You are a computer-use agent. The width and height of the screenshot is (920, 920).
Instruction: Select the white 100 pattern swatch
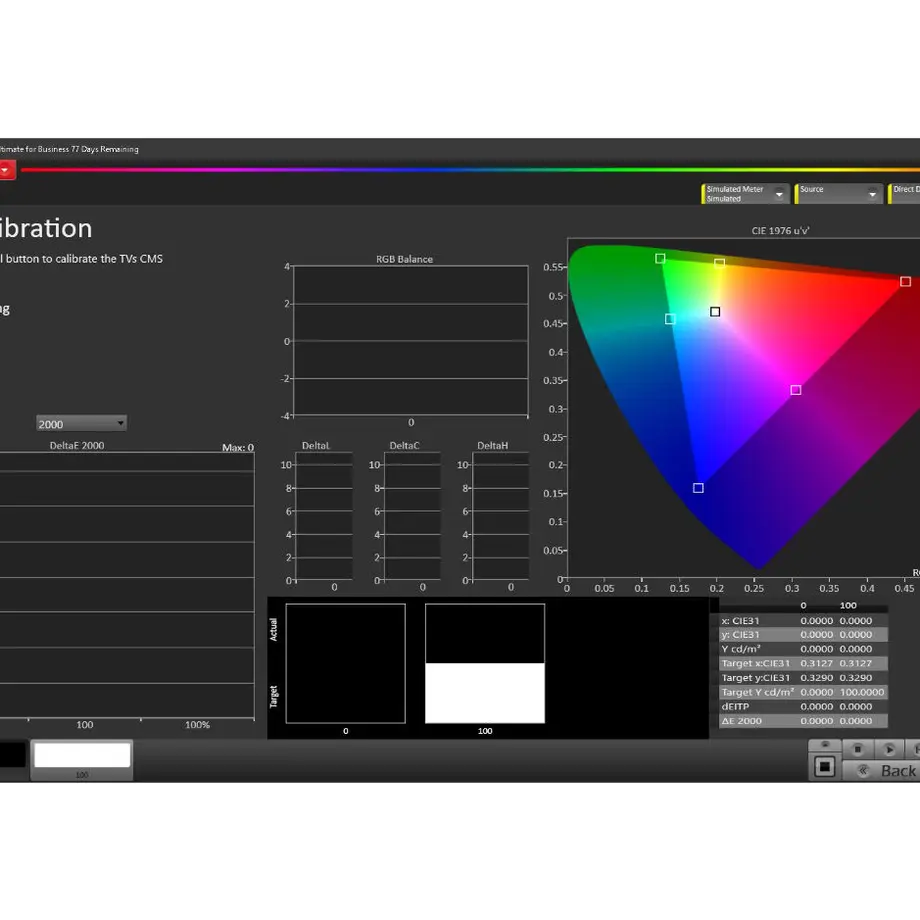point(82,755)
